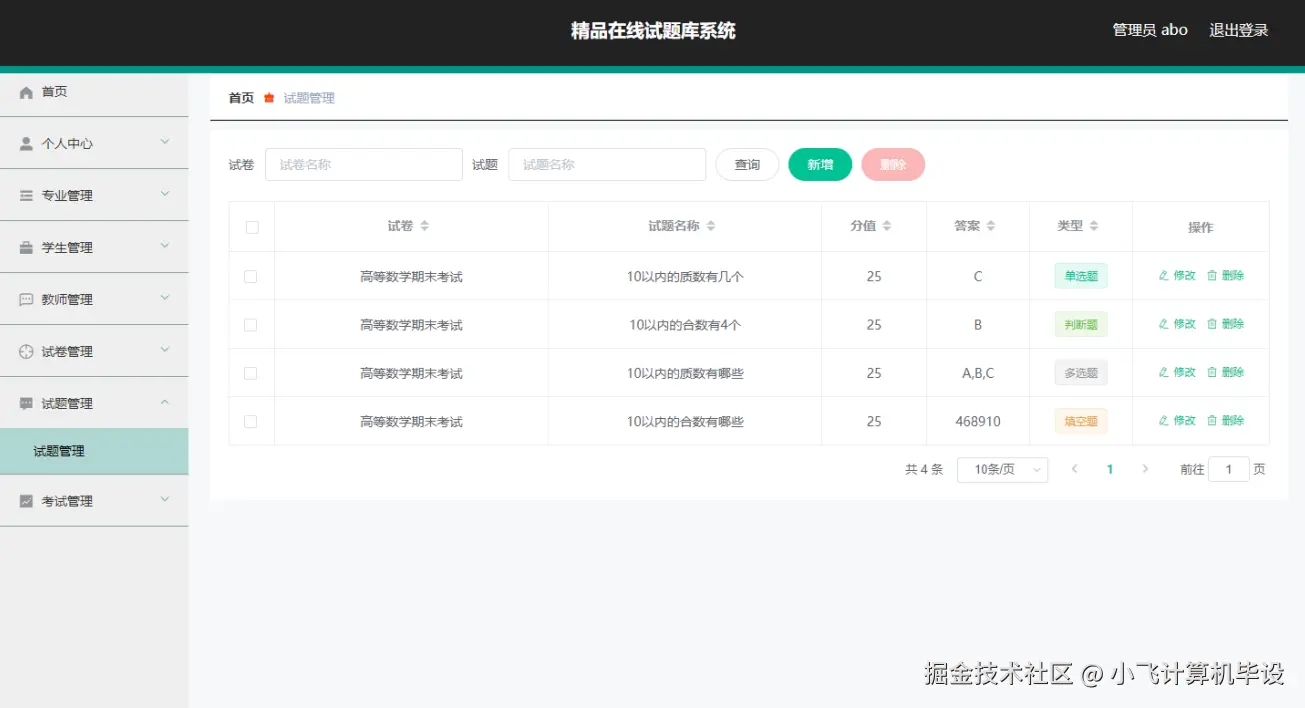The width and height of the screenshot is (1305, 708).
Task: Click the 填空题 type tag
Action: pyautogui.click(x=1081, y=421)
